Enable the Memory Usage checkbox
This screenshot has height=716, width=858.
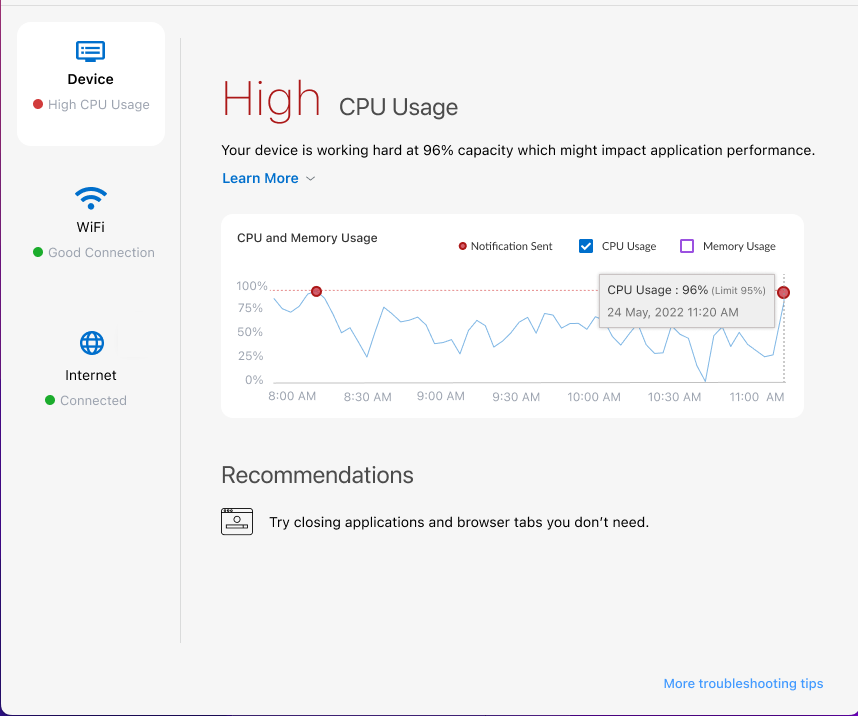click(687, 246)
